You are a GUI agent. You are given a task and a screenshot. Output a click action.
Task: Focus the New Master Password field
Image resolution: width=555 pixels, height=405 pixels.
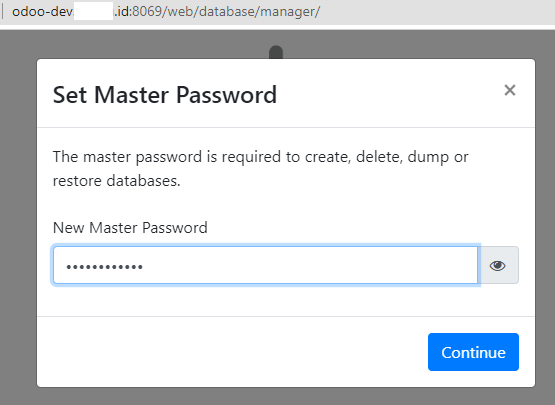pos(265,265)
